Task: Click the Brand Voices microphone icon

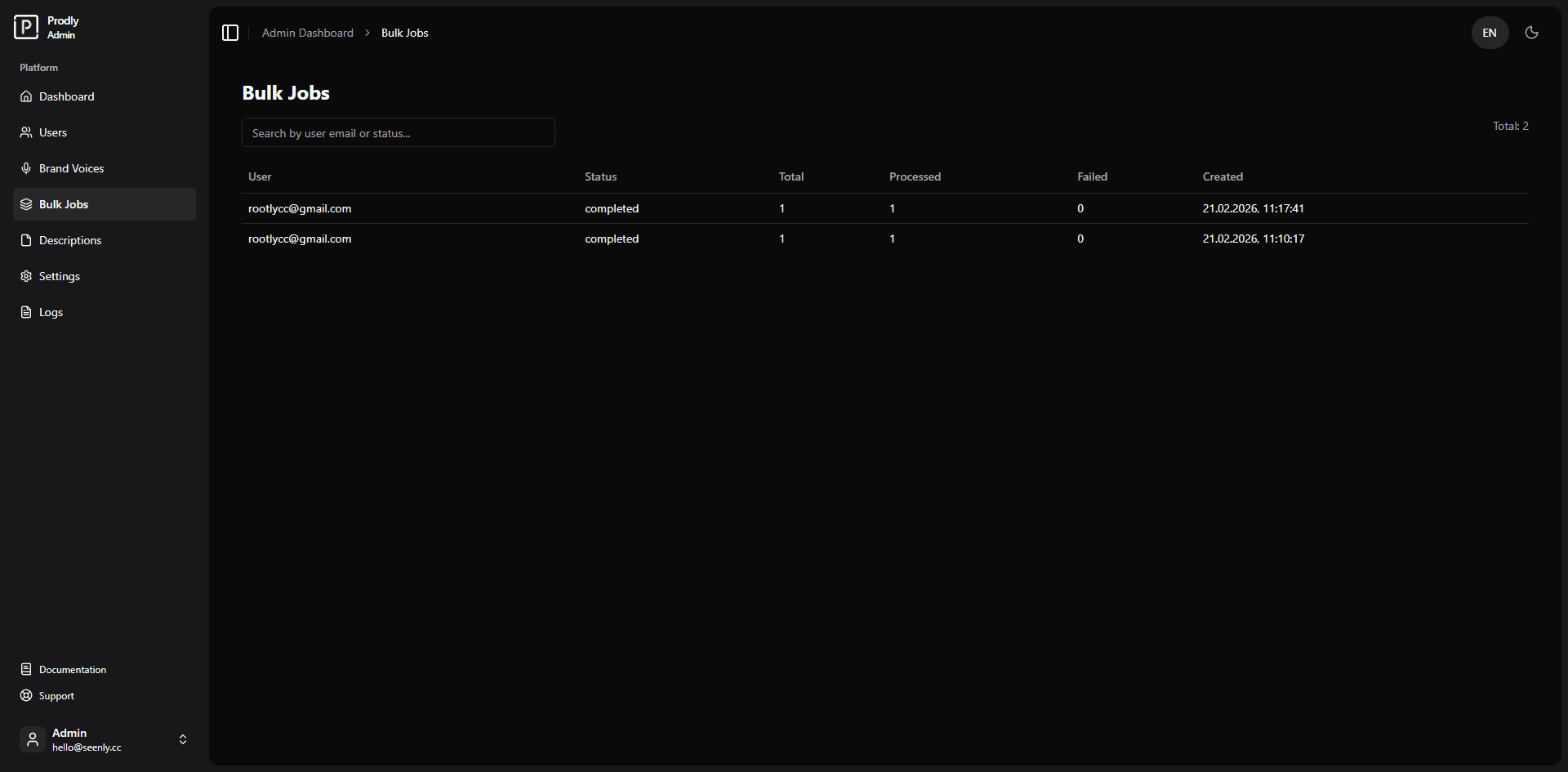Action: (x=26, y=168)
